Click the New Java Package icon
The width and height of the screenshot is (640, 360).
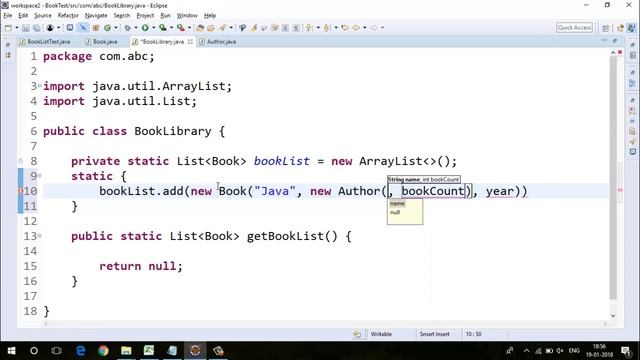pyautogui.click(x=96, y=28)
